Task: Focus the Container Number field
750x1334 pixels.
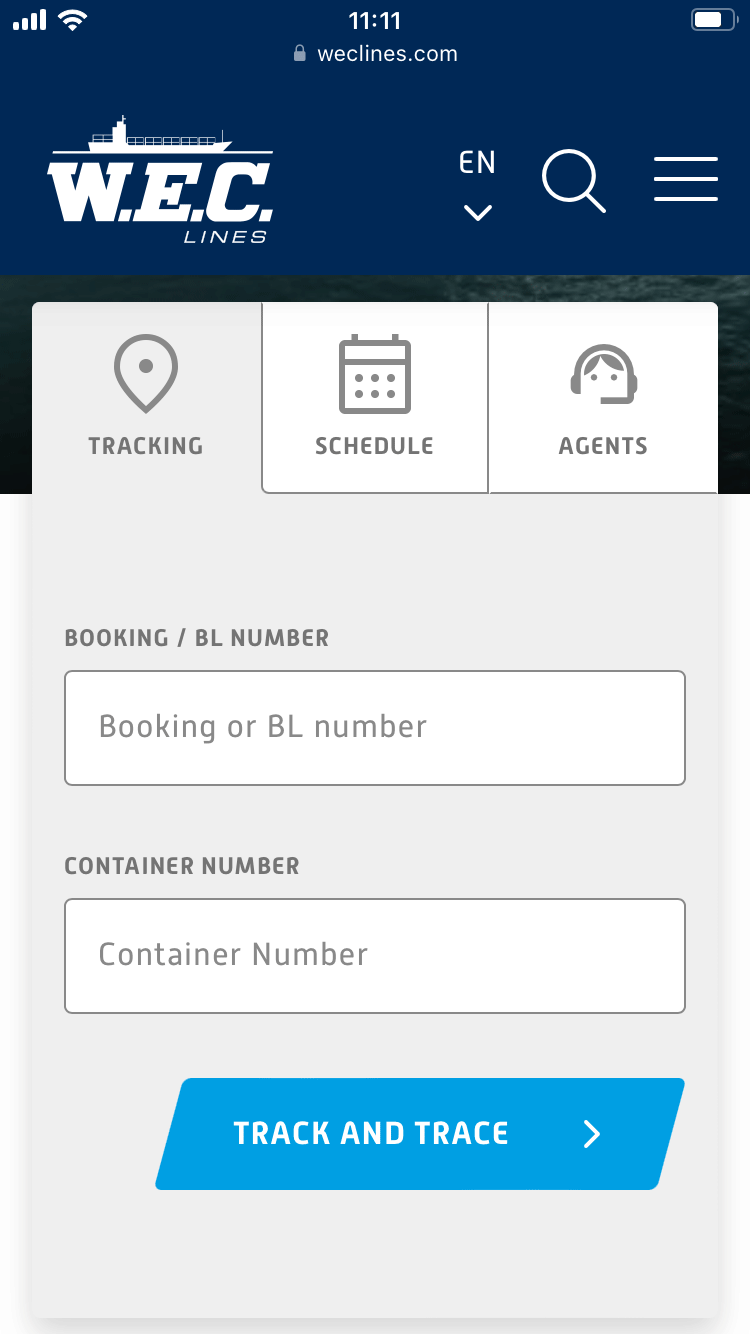Action: 375,955
